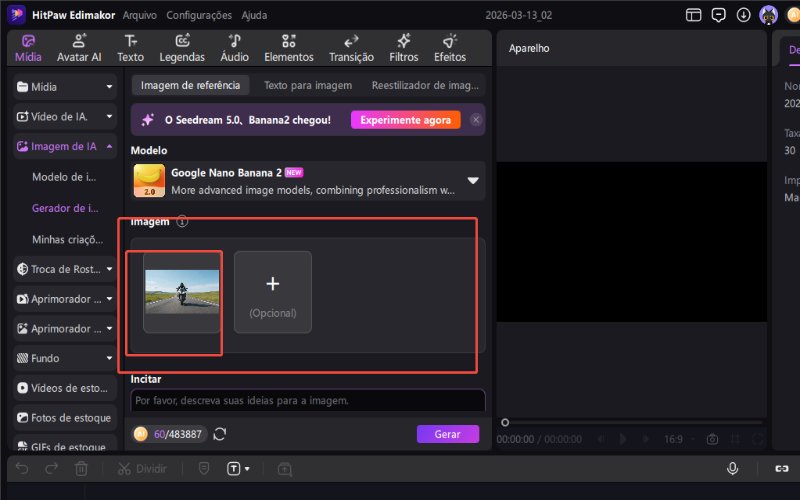Image resolution: width=800 pixels, height=500 pixels.
Task: Open the Ajuda menu
Action: click(x=254, y=15)
